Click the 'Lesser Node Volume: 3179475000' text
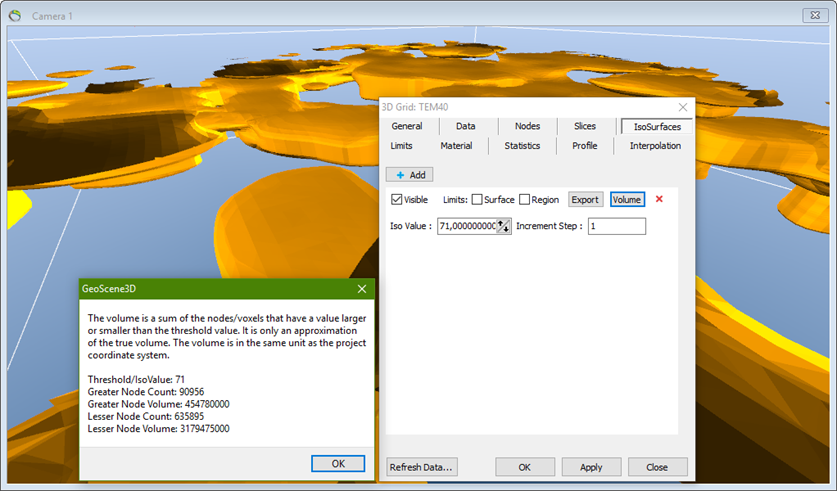Viewport: 837px width, 491px height. tap(159, 429)
